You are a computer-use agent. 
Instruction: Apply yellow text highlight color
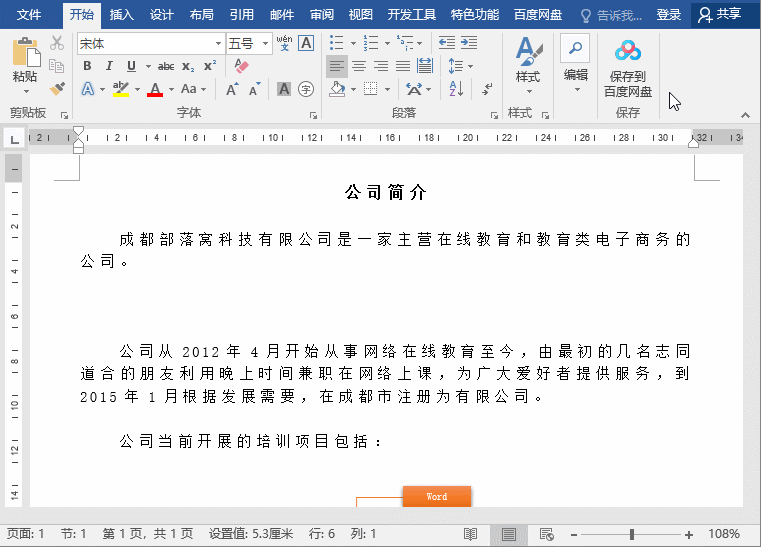120,89
